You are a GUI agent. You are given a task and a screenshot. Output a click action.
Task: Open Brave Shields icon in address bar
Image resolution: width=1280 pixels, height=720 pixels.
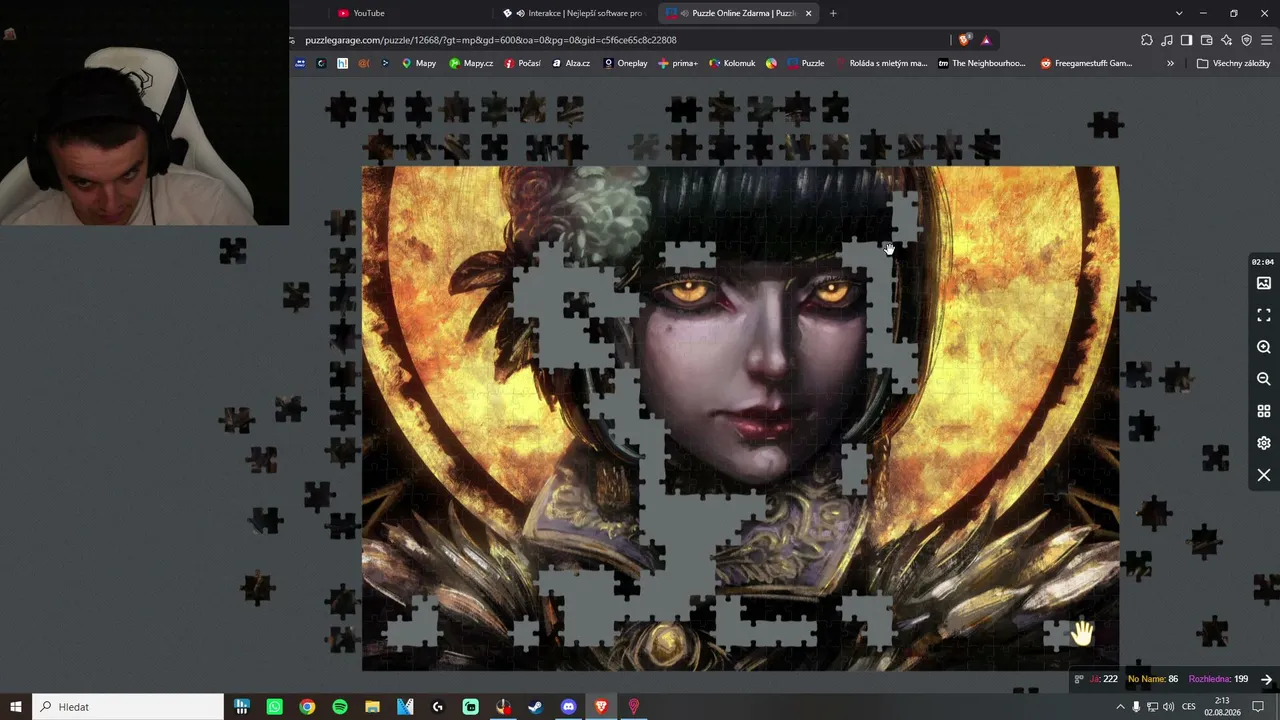(964, 40)
